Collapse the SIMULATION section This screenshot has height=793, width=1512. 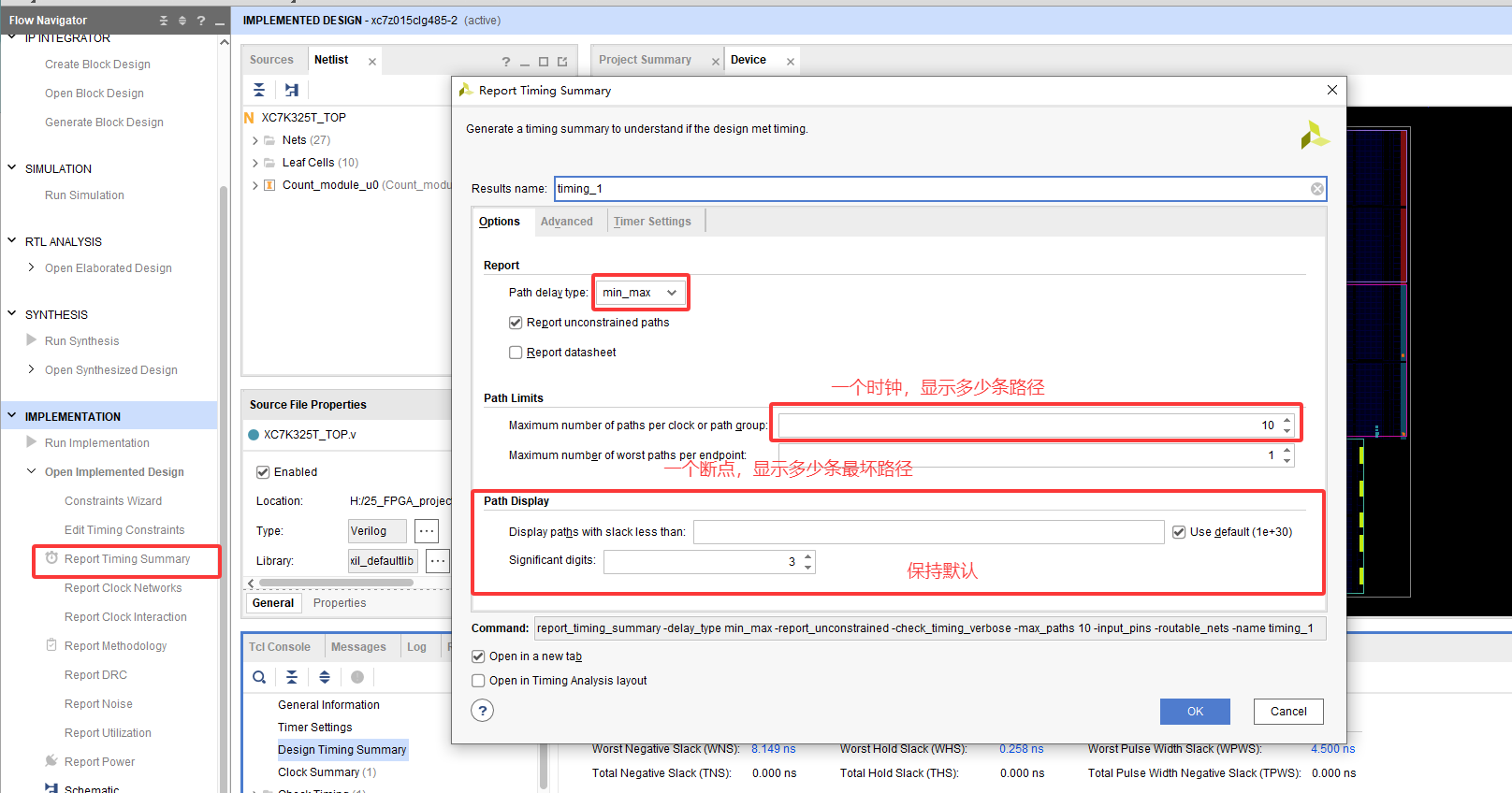coord(12,167)
